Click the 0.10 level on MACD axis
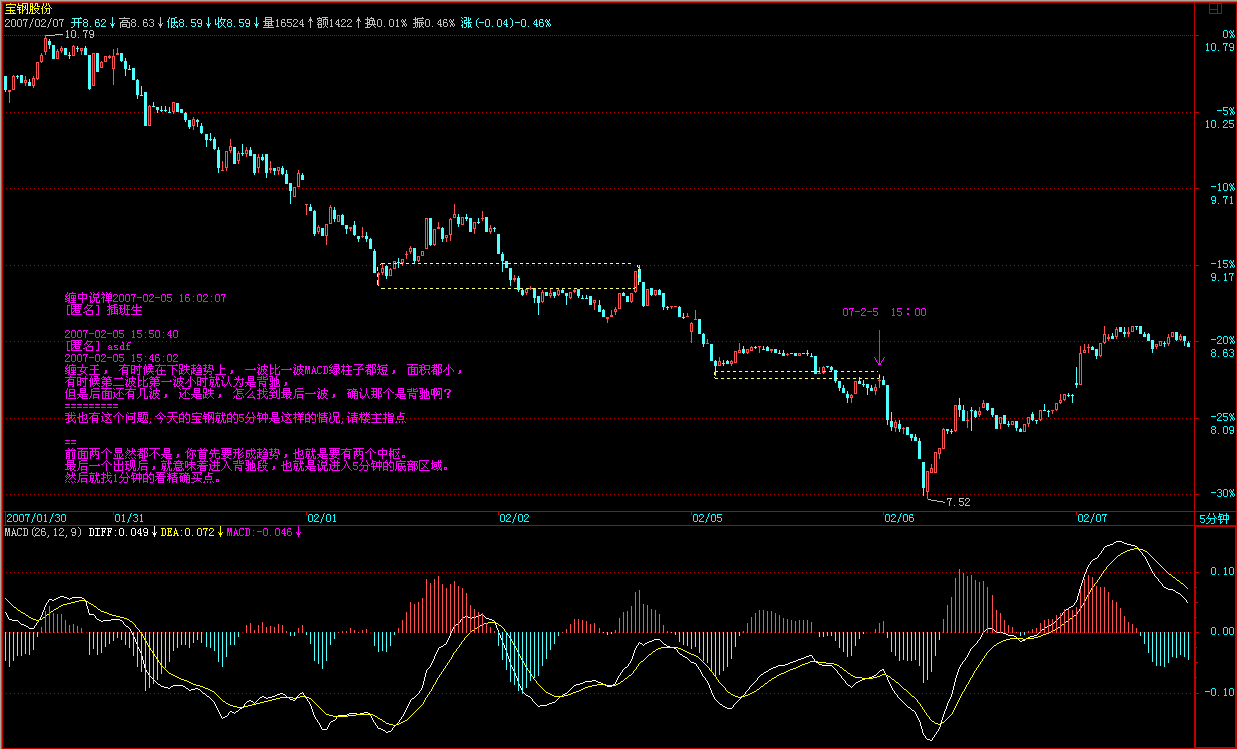Screen dimensions: 1237x749 [x=1221, y=572]
